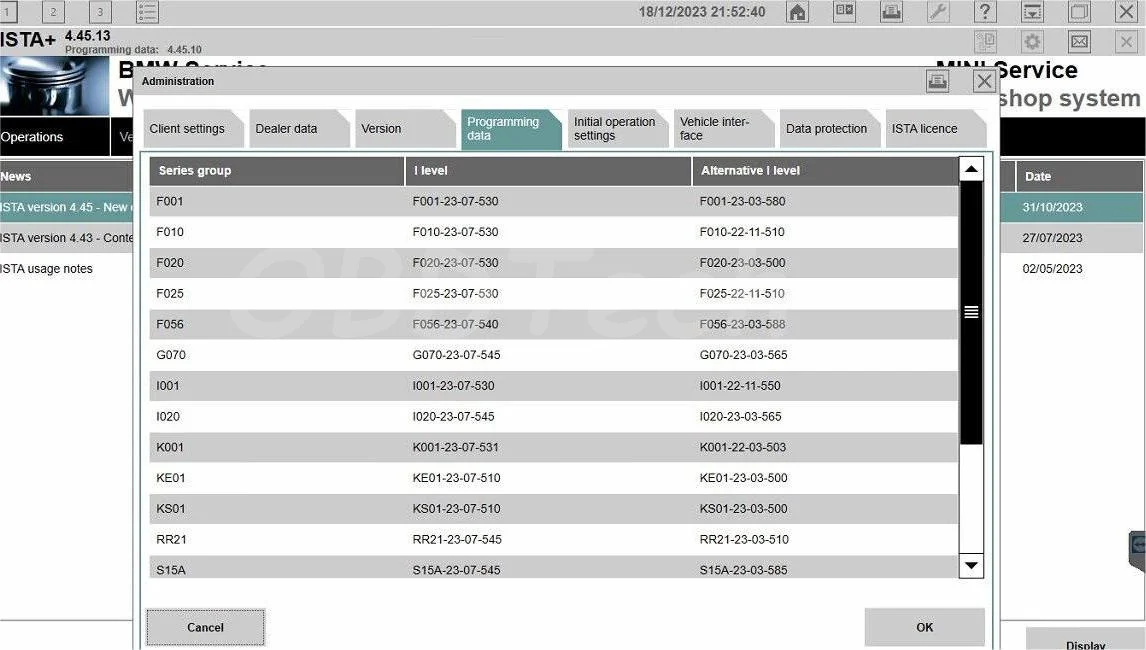Click the Series group column header
Image resolution: width=1146 pixels, height=650 pixels.
pyautogui.click(x=277, y=170)
